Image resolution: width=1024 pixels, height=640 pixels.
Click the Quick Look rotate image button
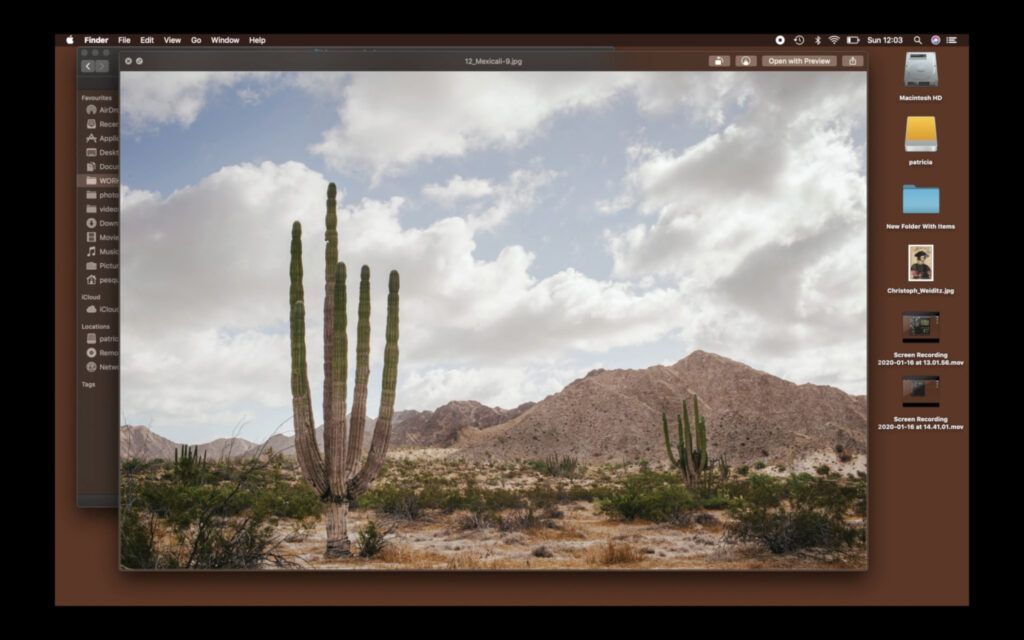[719, 61]
